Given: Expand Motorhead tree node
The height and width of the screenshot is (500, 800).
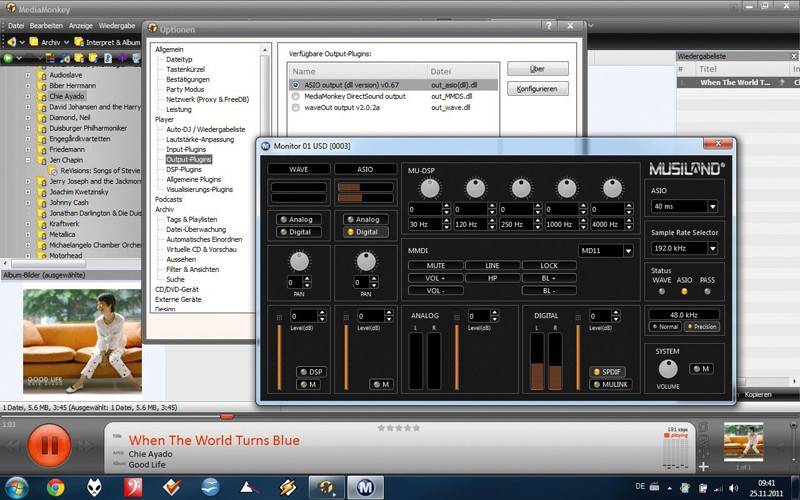Looking at the screenshot, I should coord(28,255).
